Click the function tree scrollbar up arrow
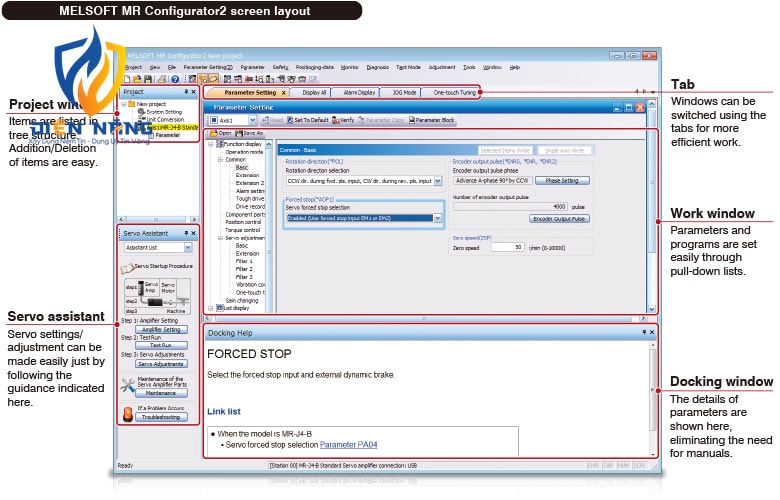This screenshot has height=500, width=780. click(269, 144)
